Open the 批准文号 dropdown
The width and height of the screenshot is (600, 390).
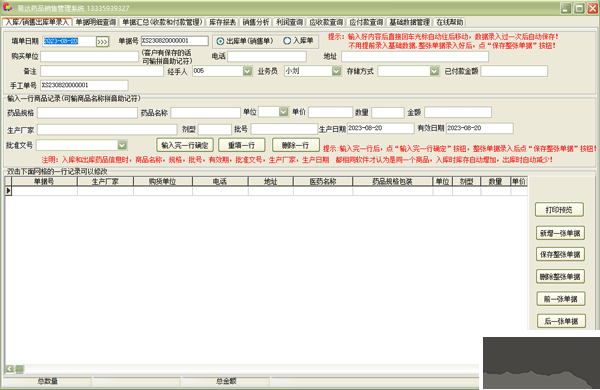(122, 145)
